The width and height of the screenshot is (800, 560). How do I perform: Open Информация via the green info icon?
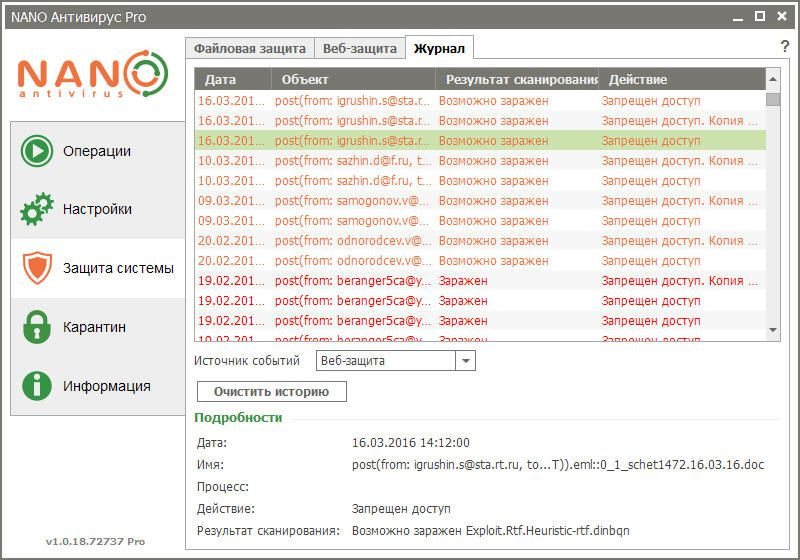(37, 386)
